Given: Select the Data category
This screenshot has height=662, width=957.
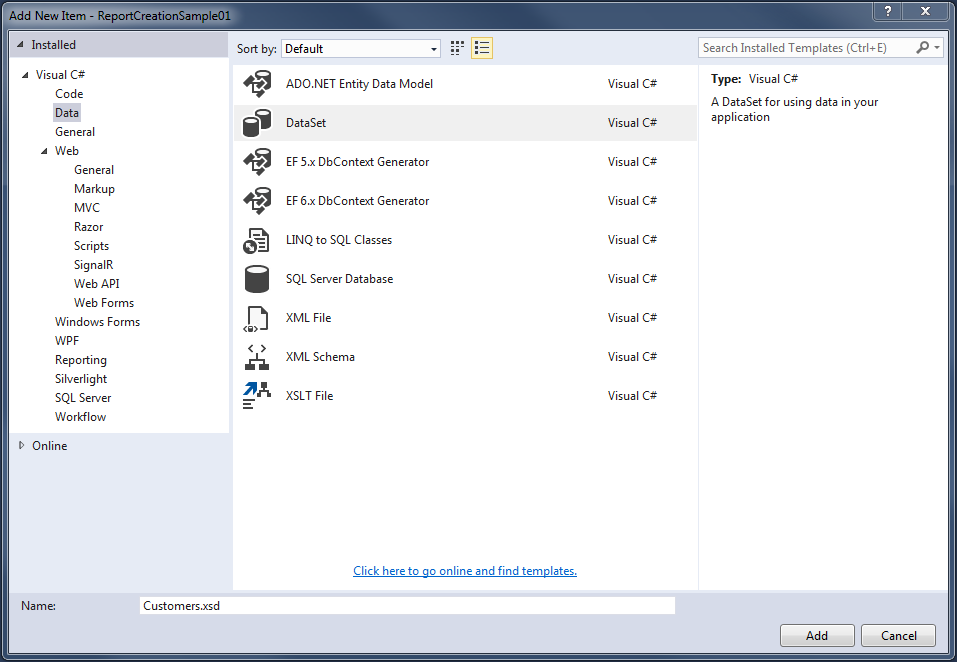Looking at the screenshot, I should point(67,113).
